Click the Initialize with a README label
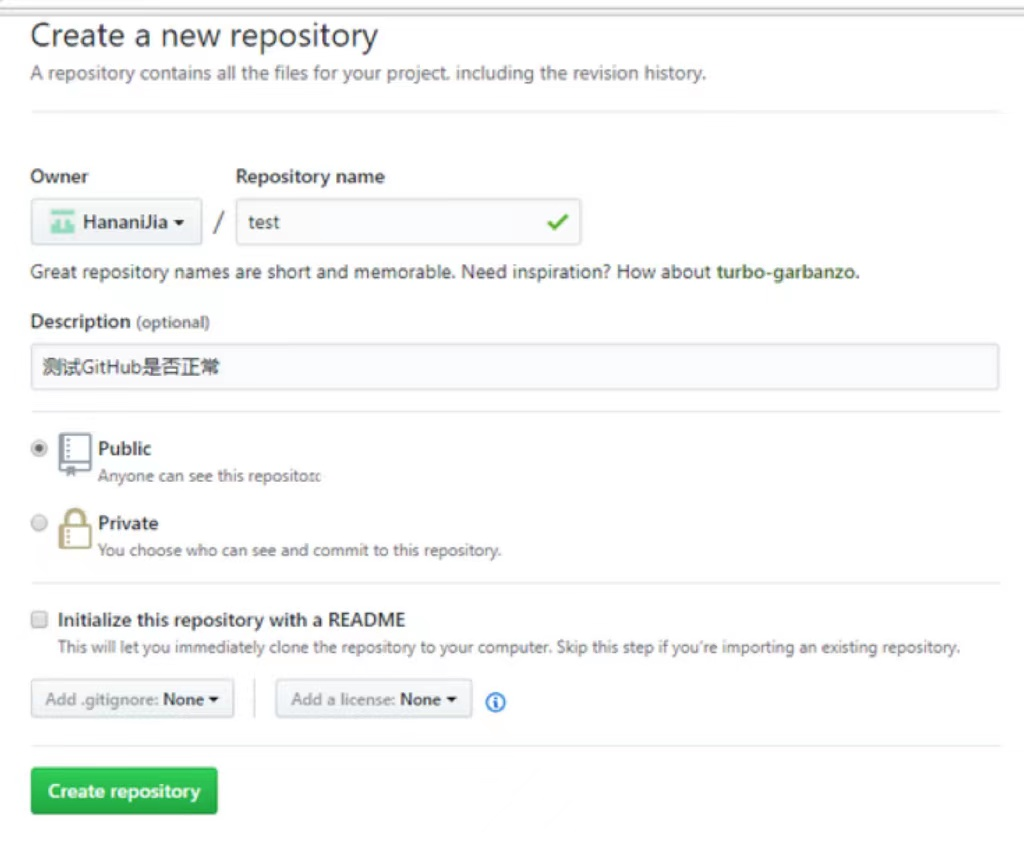The width and height of the screenshot is (1024, 863). tap(231, 620)
